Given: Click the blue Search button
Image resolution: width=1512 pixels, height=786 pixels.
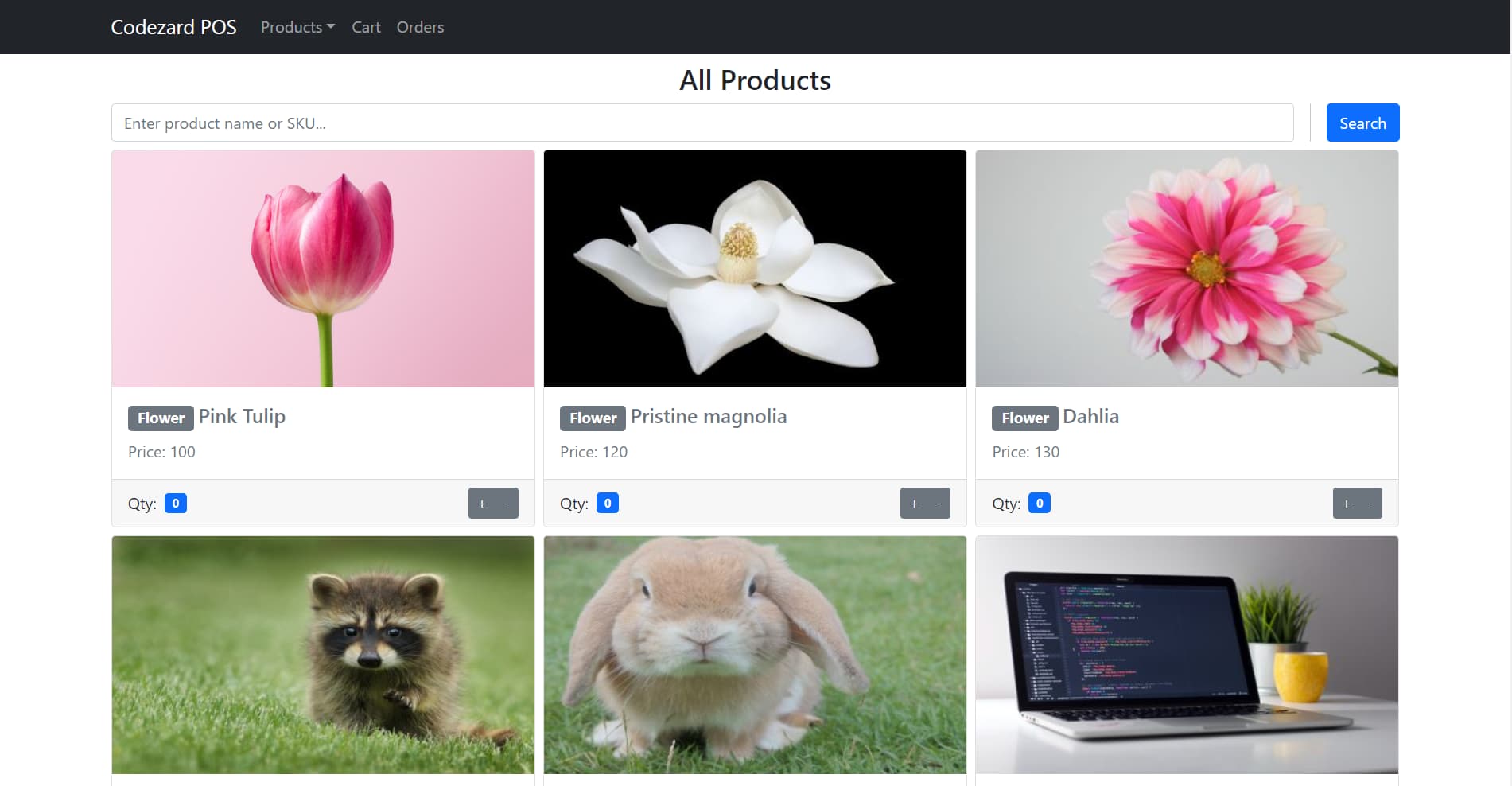Looking at the screenshot, I should 1362,123.
